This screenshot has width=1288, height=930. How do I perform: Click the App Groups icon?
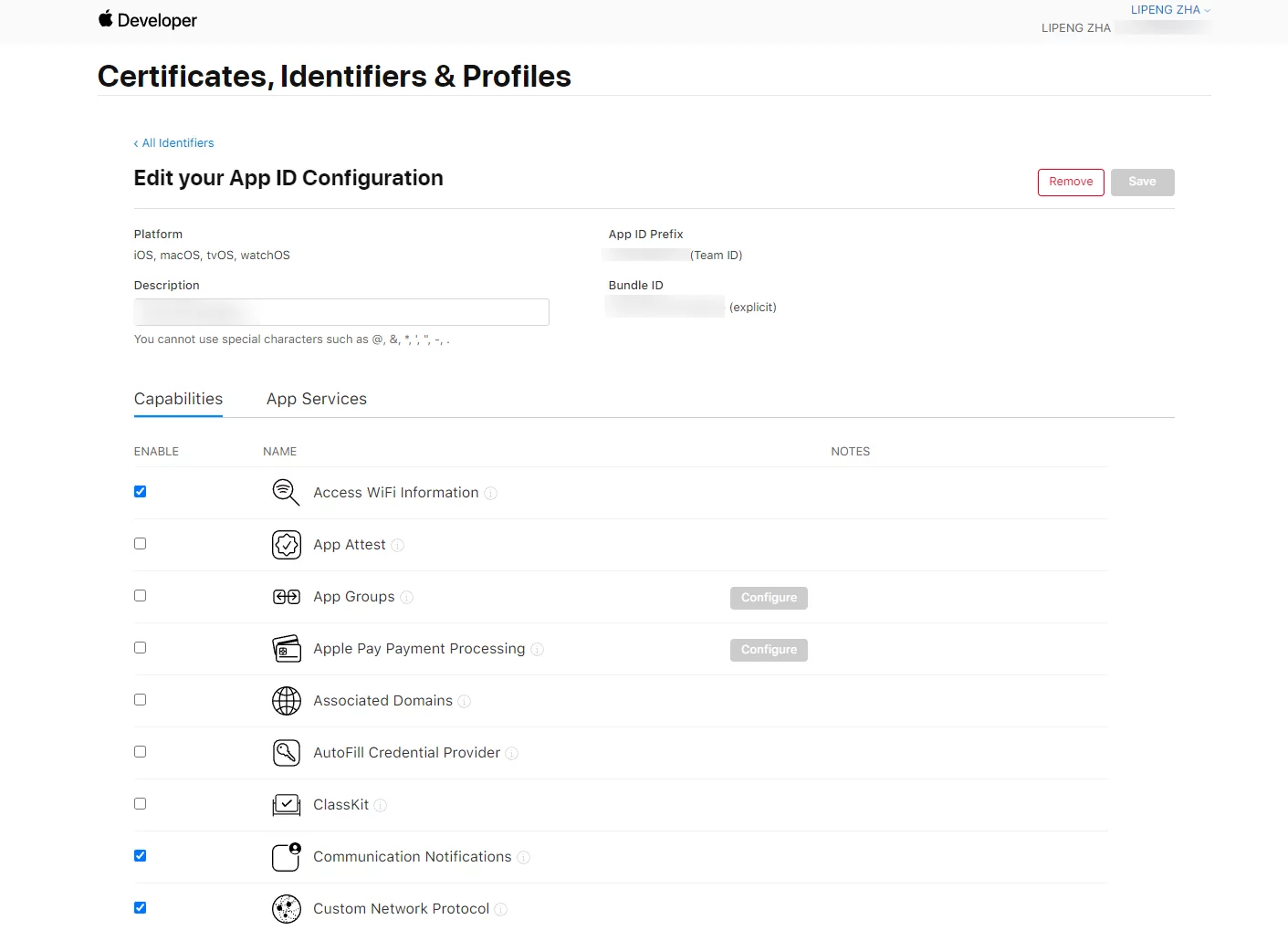(x=286, y=597)
